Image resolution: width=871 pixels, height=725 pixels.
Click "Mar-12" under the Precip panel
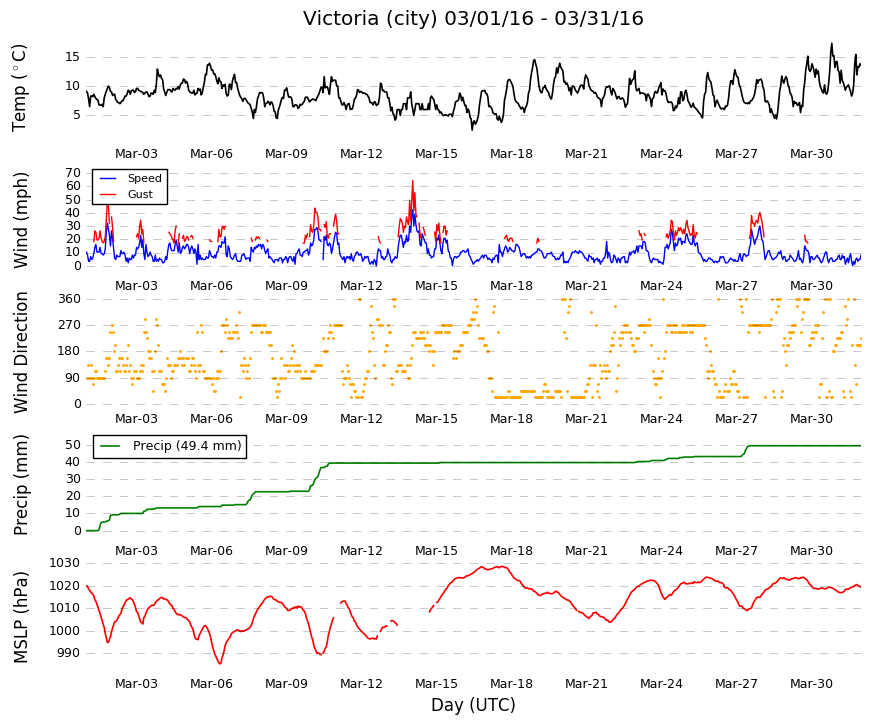[361, 551]
